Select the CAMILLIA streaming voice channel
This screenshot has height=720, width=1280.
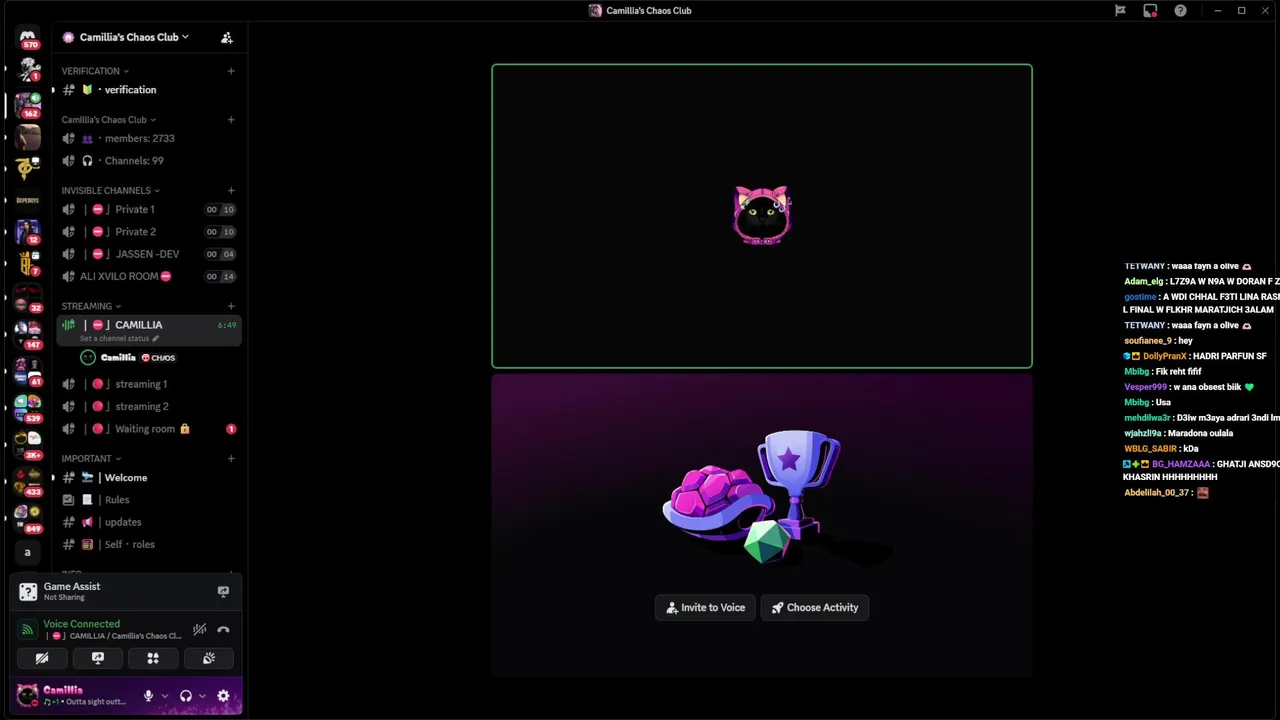pyautogui.click(x=148, y=330)
